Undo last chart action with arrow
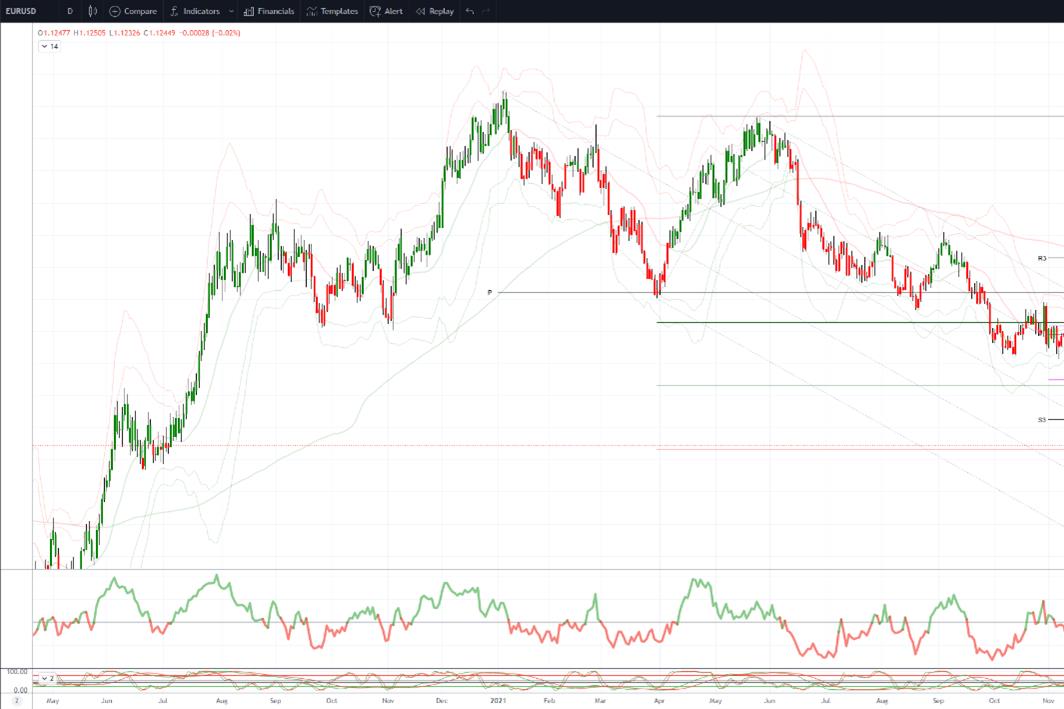1064x709 pixels. (x=470, y=11)
